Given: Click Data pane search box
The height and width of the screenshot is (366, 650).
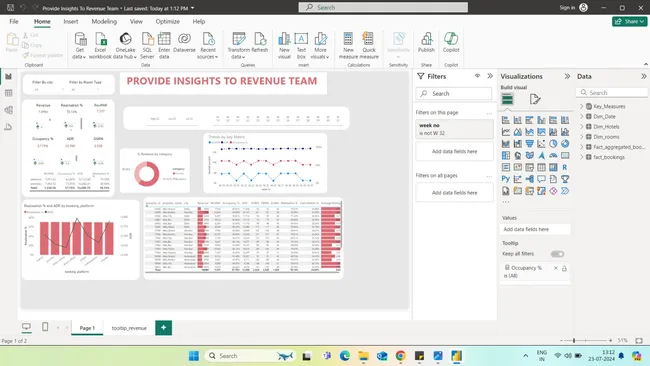Looking at the screenshot, I should coord(612,92).
